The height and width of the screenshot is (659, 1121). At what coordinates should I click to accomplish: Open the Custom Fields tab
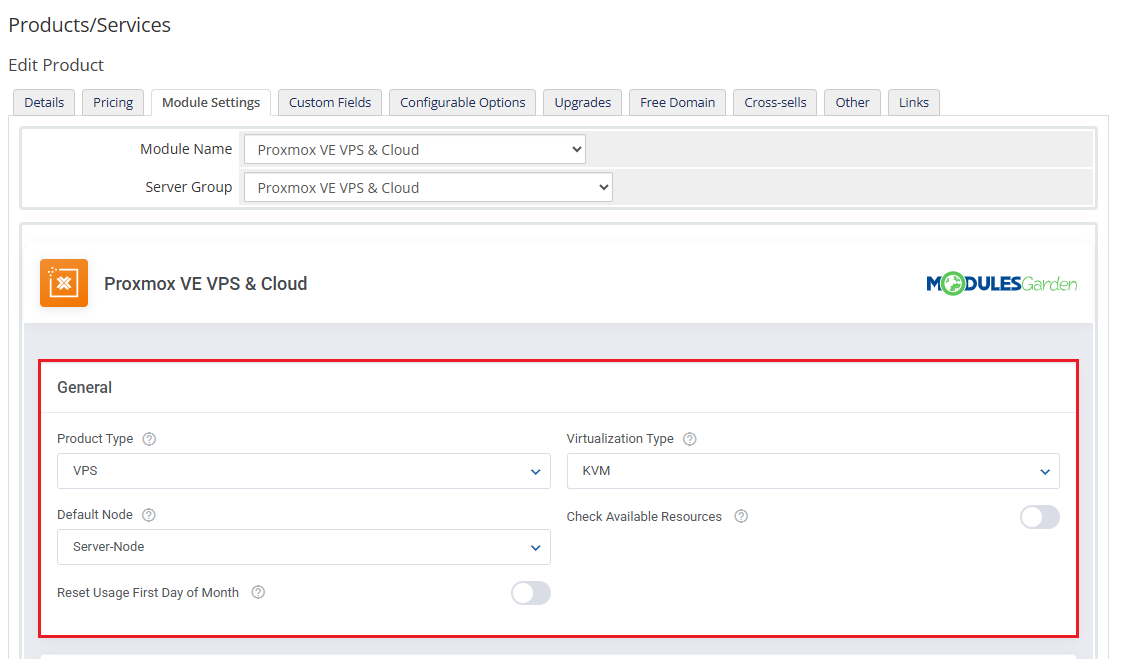click(x=330, y=102)
